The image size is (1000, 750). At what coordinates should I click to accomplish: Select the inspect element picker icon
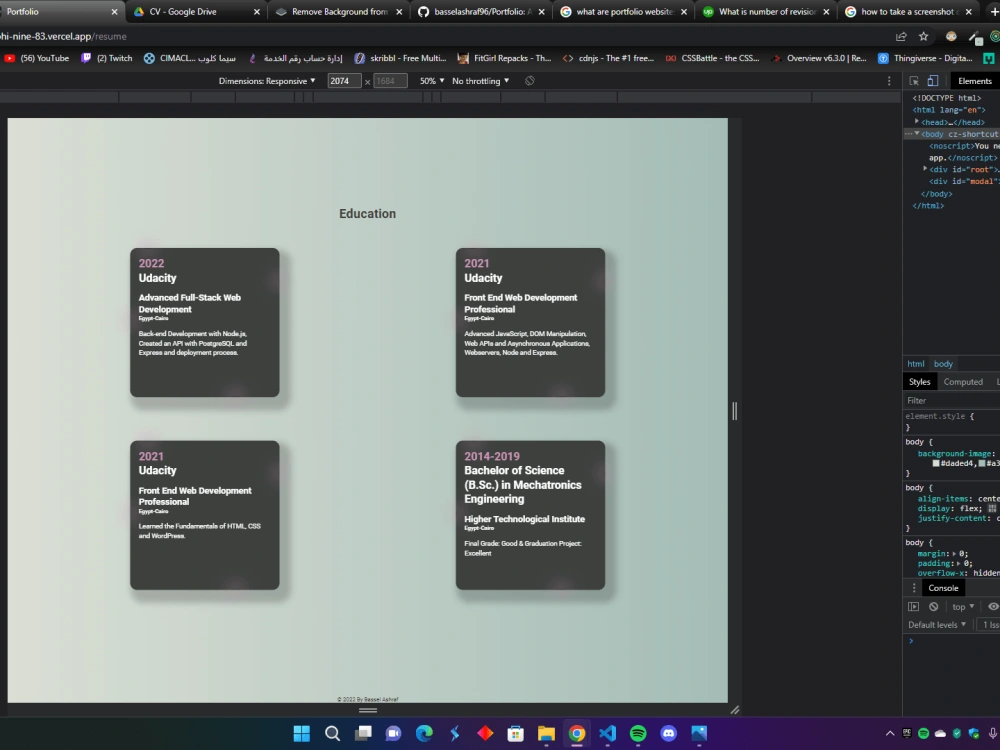914,81
